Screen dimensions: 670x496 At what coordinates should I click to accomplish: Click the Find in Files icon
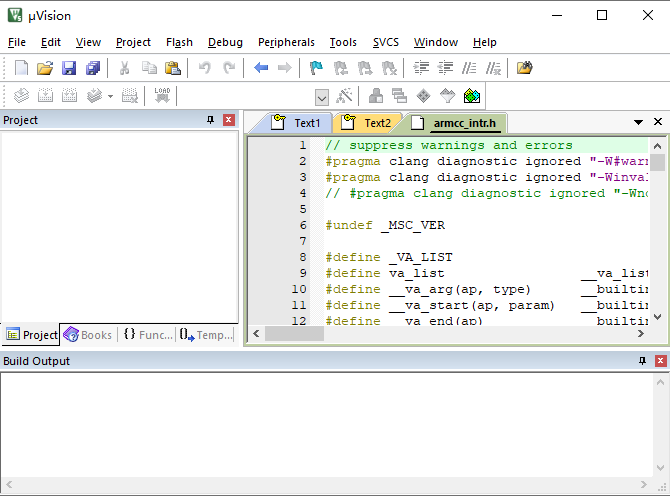pos(524,68)
